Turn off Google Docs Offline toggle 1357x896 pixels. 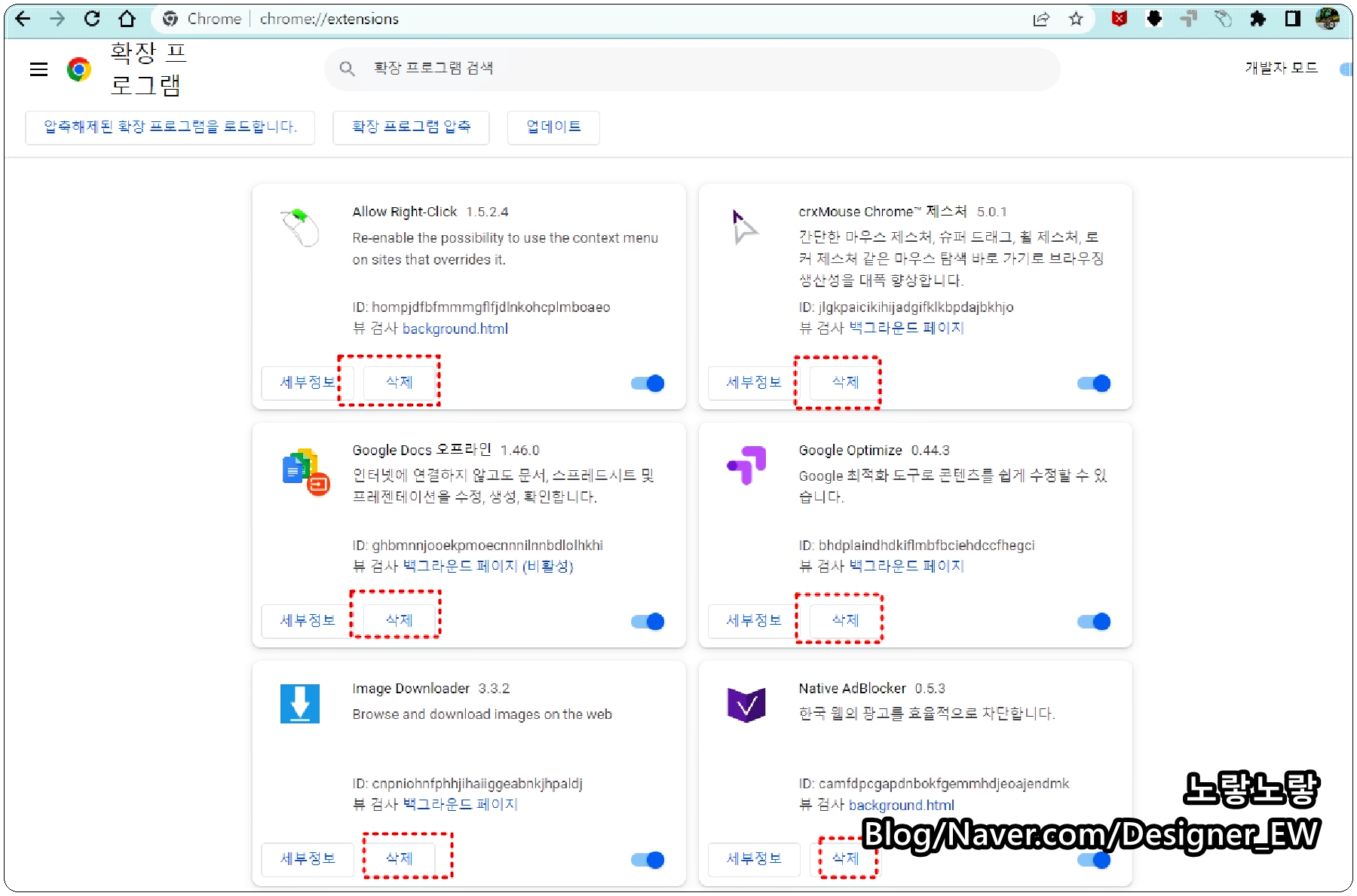click(648, 622)
